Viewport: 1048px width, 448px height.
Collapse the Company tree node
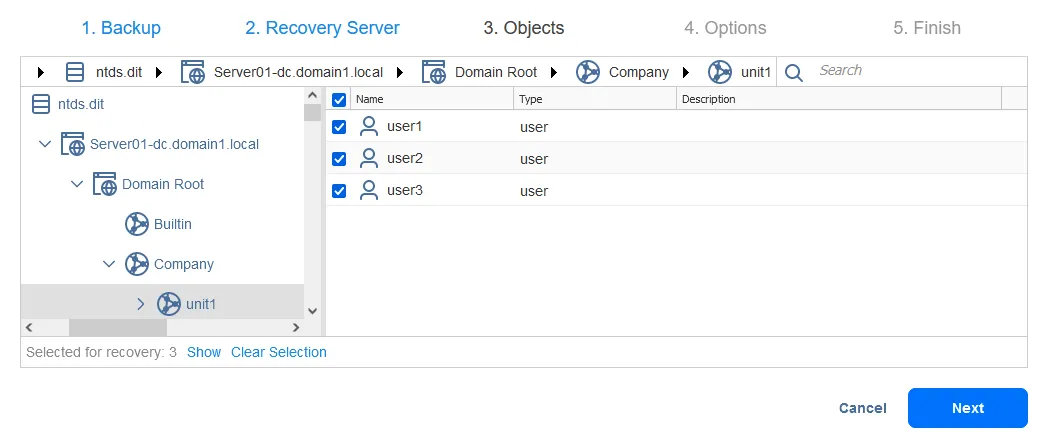[109, 264]
